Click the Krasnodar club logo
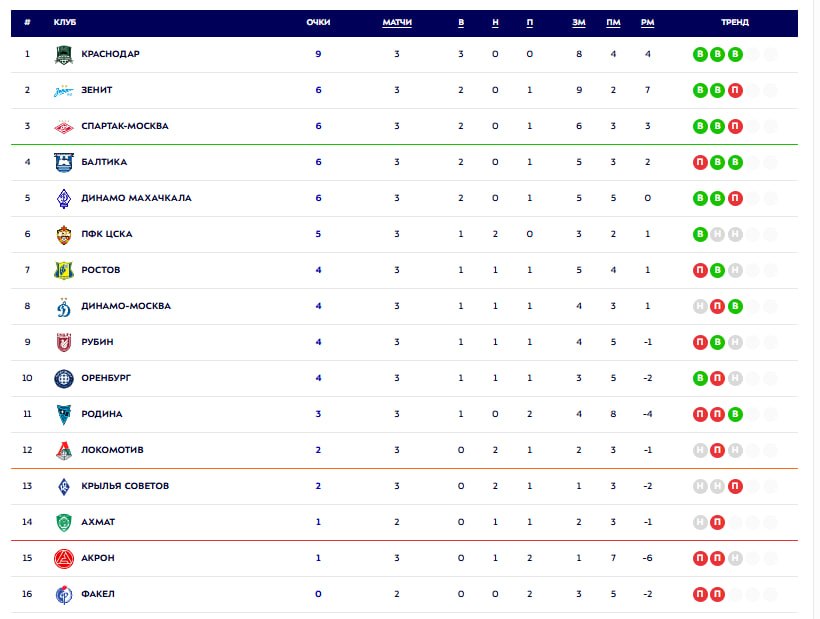820x619 pixels. pyautogui.click(x=64, y=54)
